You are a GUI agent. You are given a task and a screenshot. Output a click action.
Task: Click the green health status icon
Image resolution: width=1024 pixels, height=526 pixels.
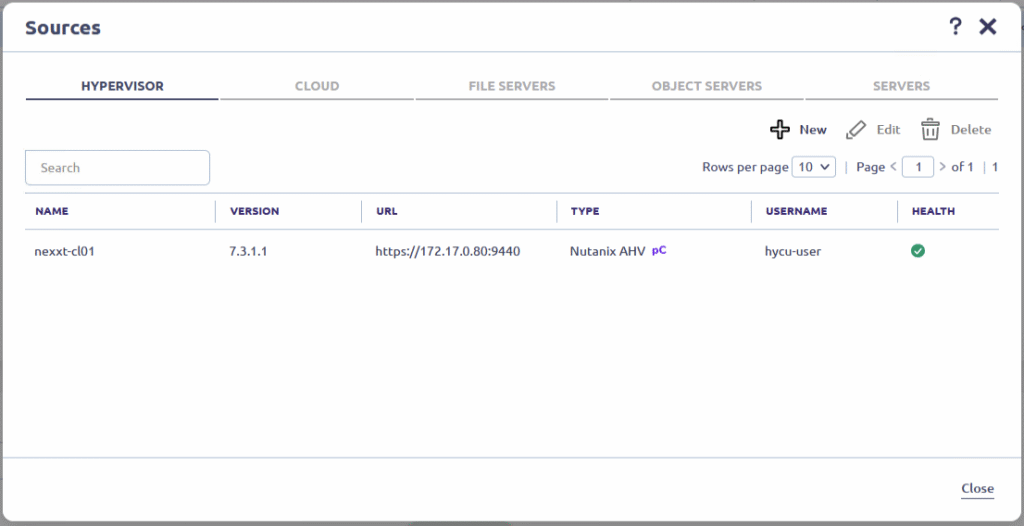pos(917,251)
